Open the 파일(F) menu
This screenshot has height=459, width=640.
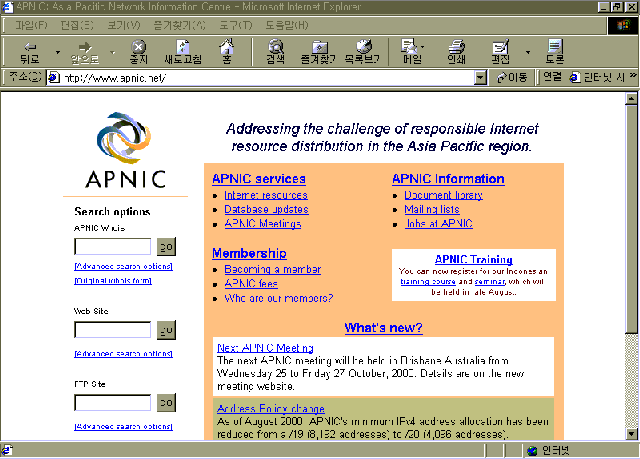click(x=31, y=25)
